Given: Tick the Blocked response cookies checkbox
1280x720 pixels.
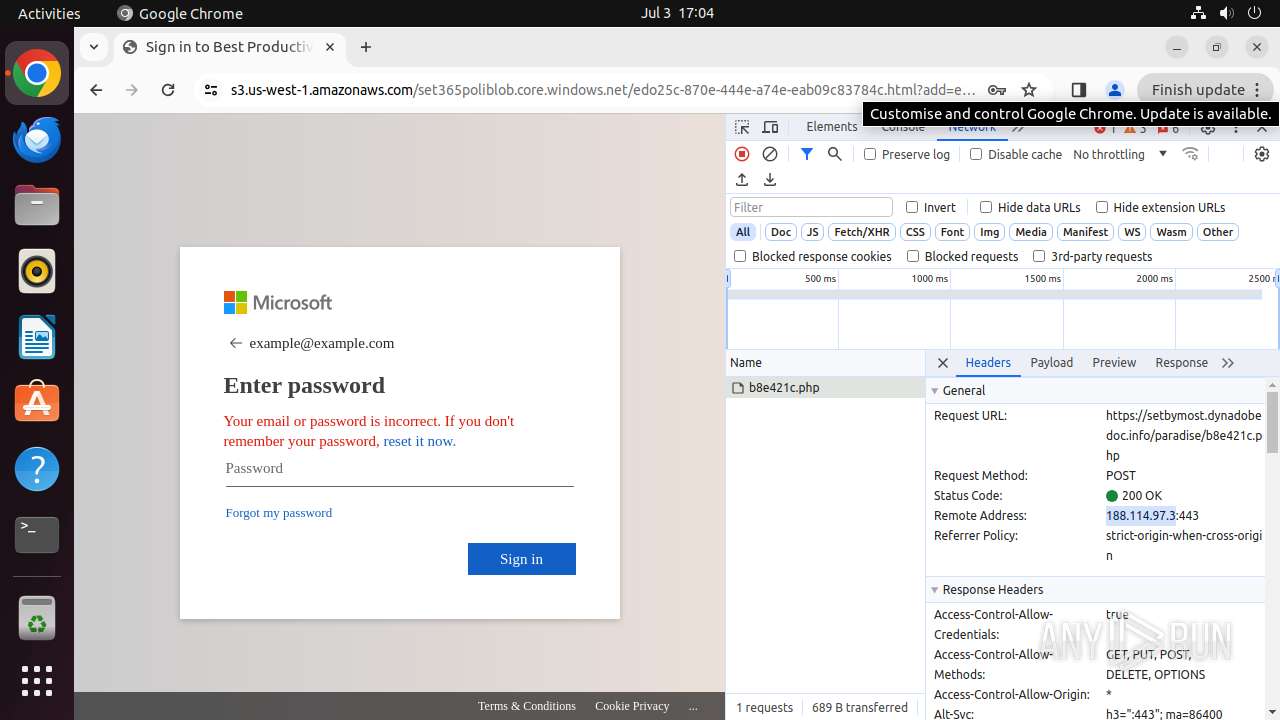Looking at the screenshot, I should pyautogui.click(x=740, y=256).
